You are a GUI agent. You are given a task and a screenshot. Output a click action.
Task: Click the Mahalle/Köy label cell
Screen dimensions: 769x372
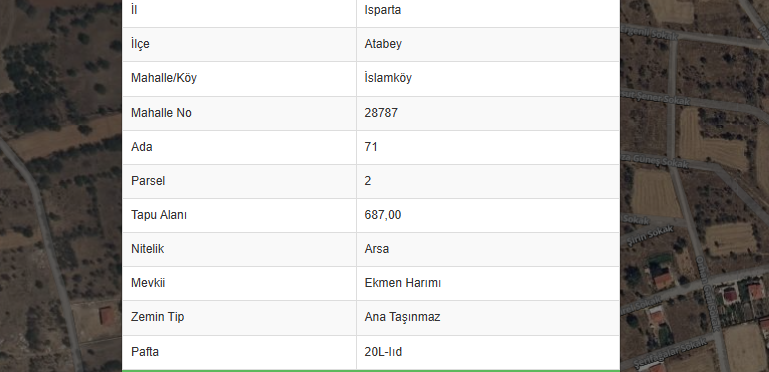pos(239,78)
